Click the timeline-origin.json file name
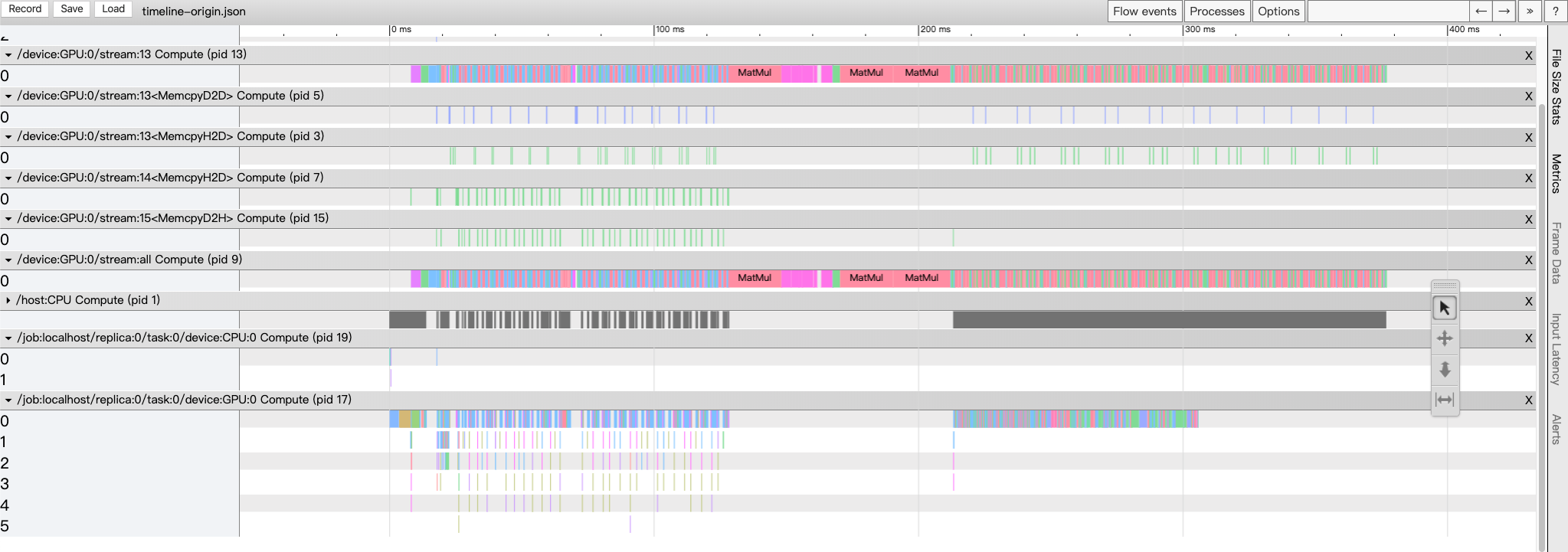 point(194,11)
